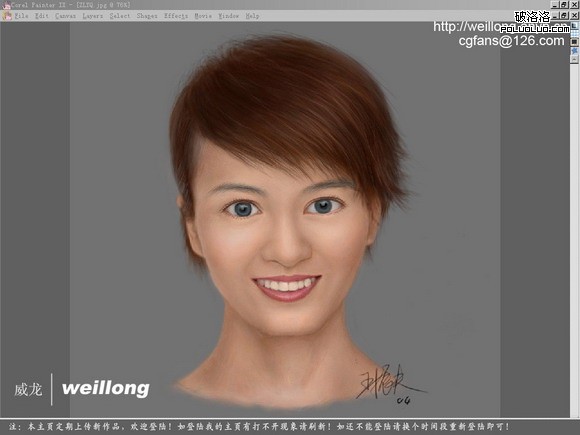
Task: Minimize the Corel Painter application window
Action: click(554, 5)
